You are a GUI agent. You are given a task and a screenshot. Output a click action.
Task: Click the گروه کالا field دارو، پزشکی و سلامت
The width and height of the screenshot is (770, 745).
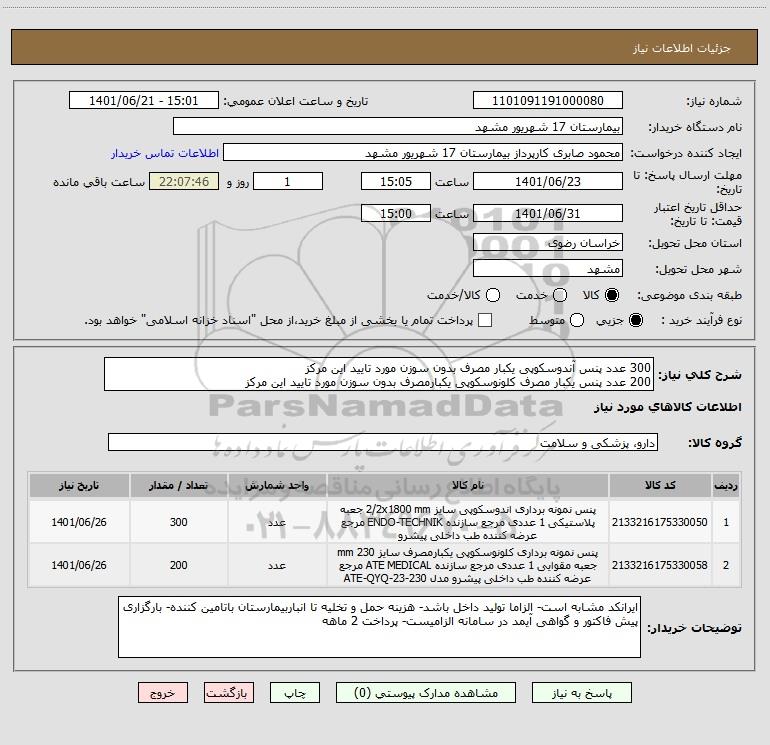tap(383, 442)
